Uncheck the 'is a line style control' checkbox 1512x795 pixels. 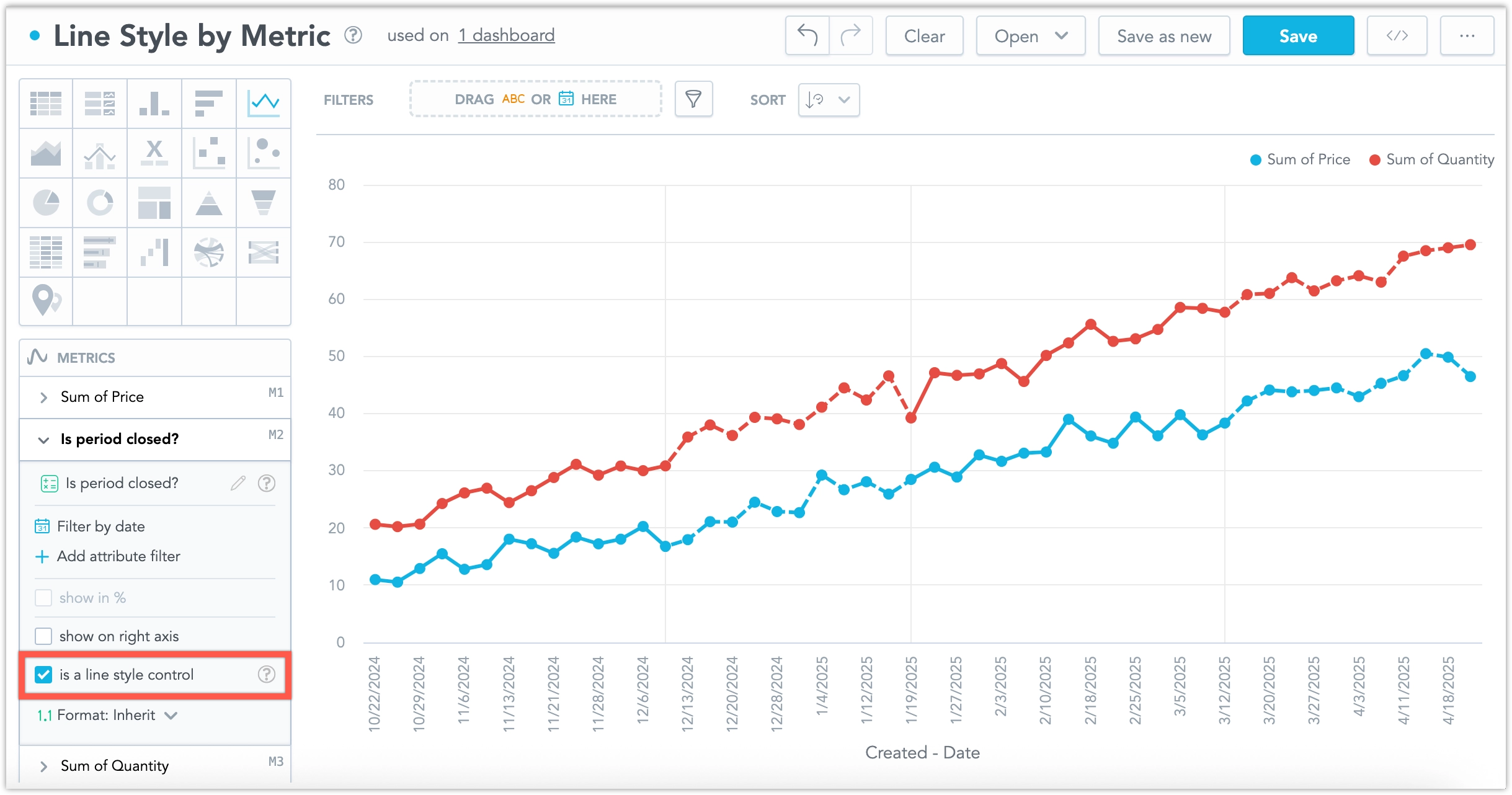(43, 675)
